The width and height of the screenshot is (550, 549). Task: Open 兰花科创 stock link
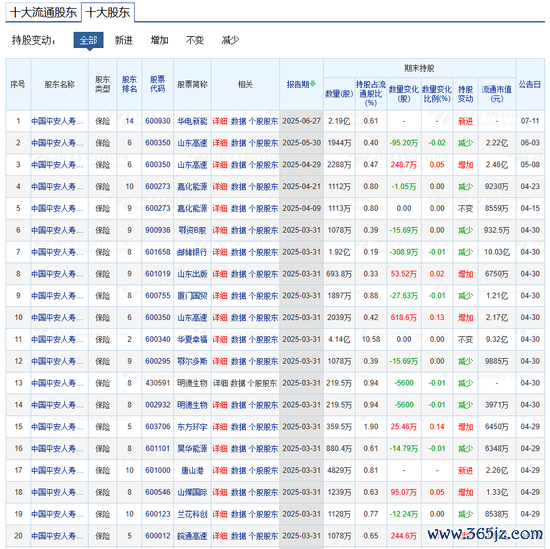(x=192, y=514)
